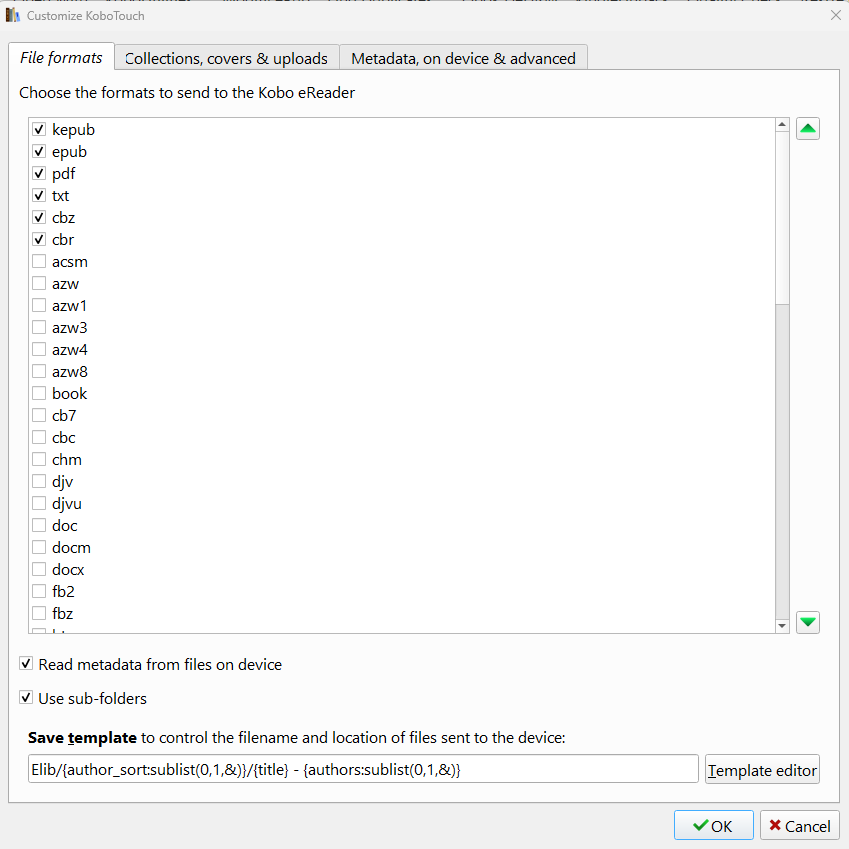
Task: Enable the docx format checkbox
Action: click(39, 570)
